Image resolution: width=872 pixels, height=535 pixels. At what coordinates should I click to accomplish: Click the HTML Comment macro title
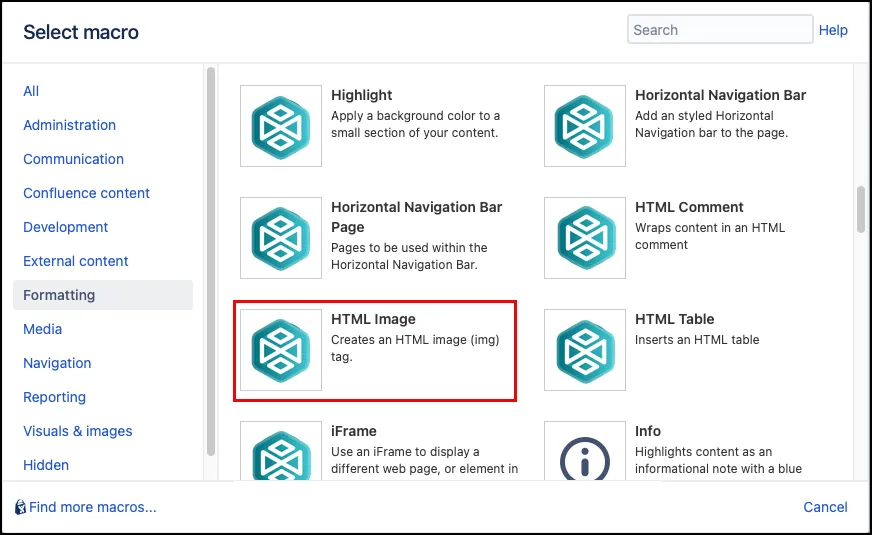click(689, 207)
